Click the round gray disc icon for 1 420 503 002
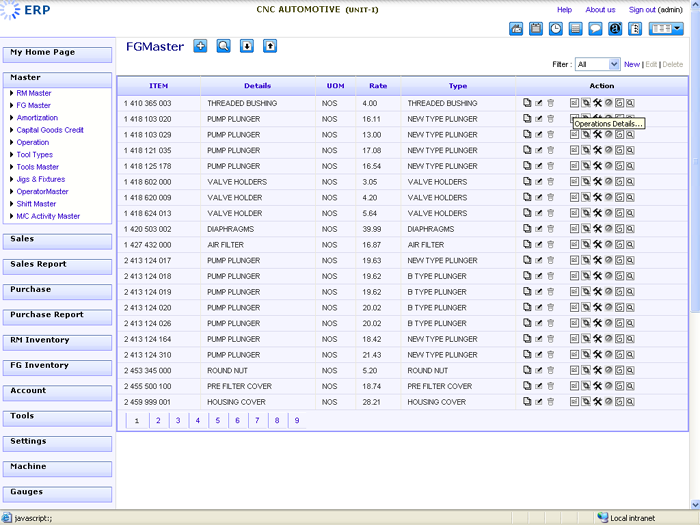The height and width of the screenshot is (525, 700). (x=608, y=229)
